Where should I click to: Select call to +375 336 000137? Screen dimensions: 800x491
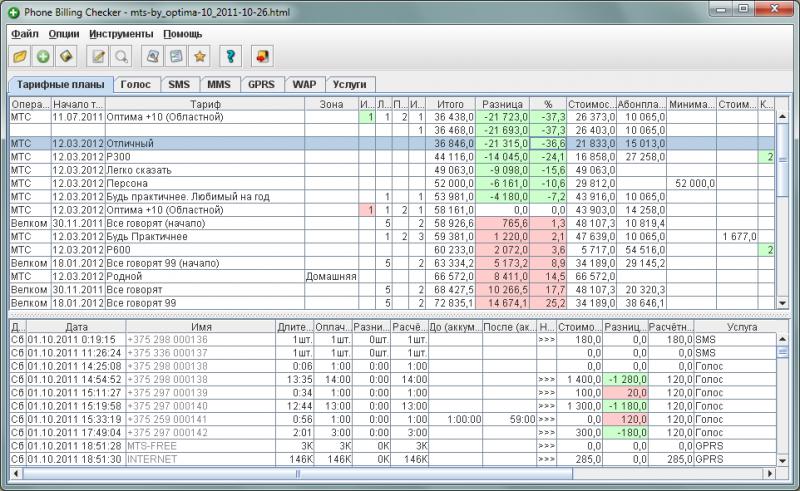[x=393, y=353]
